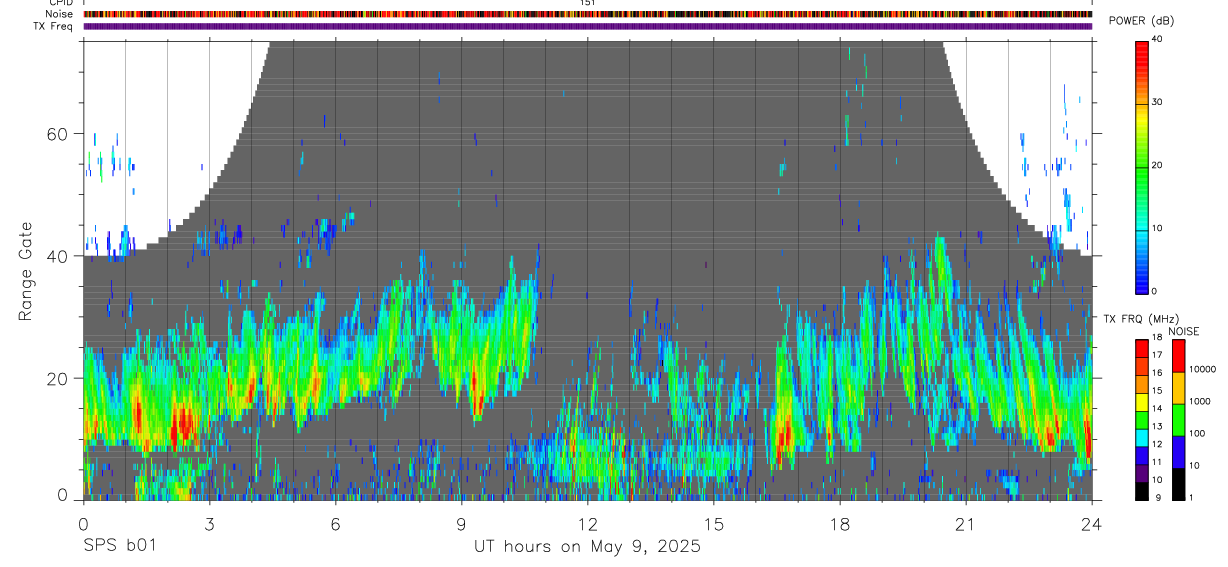Select the 'UT hours on May 9, 2025' label

coord(587,547)
